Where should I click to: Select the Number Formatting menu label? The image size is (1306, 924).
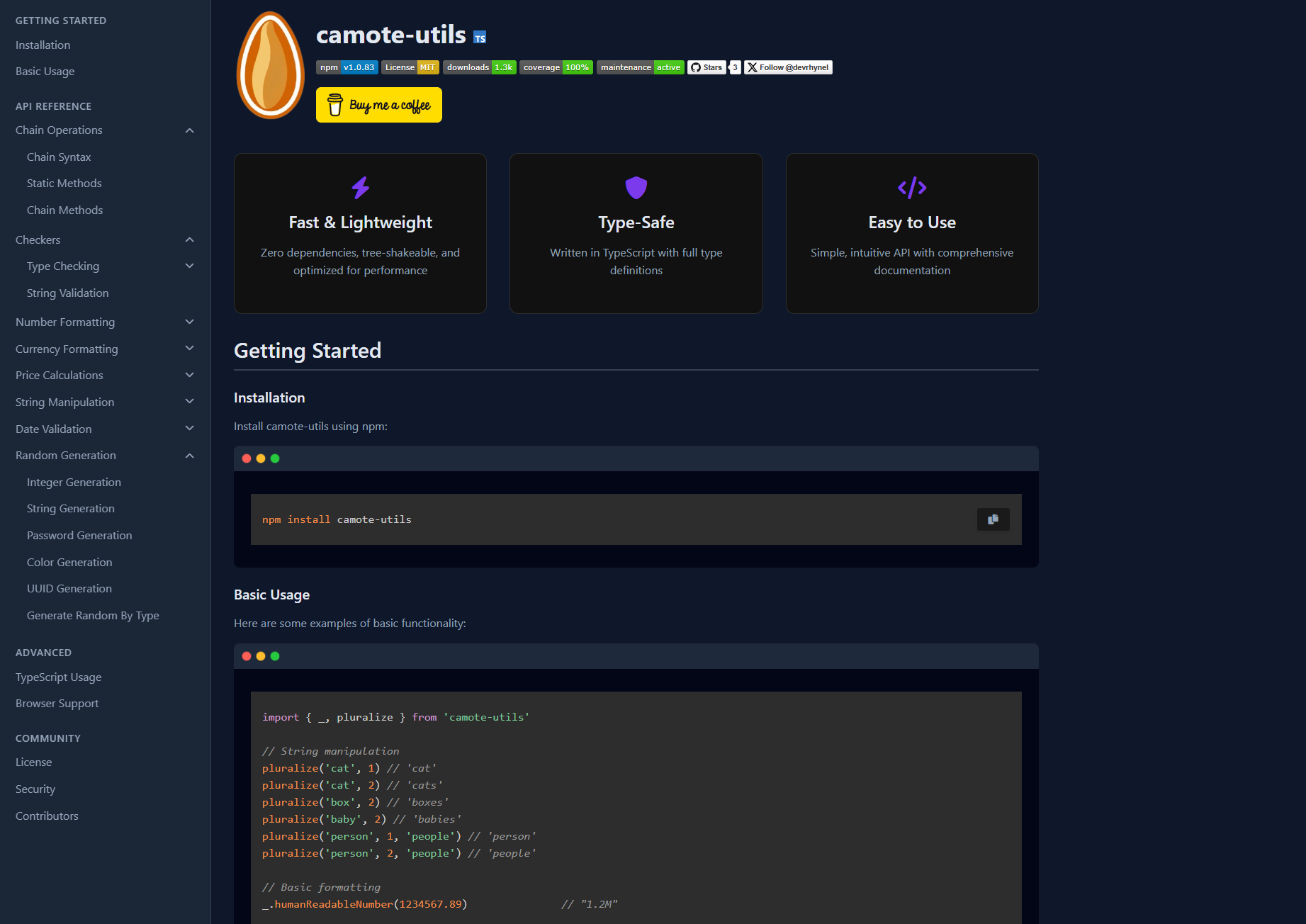tap(65, 322)
